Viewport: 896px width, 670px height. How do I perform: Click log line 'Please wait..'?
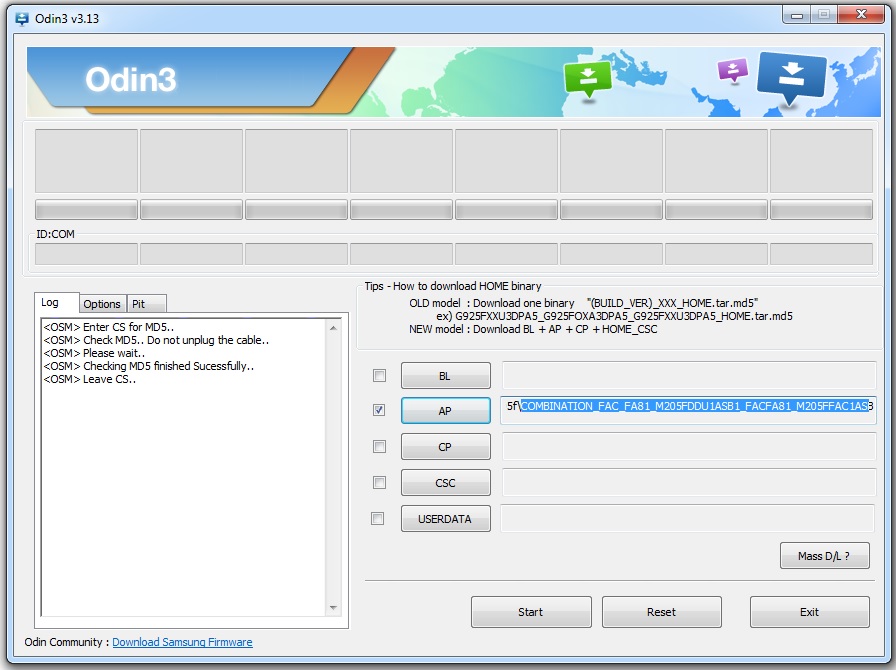coord(94,353)
